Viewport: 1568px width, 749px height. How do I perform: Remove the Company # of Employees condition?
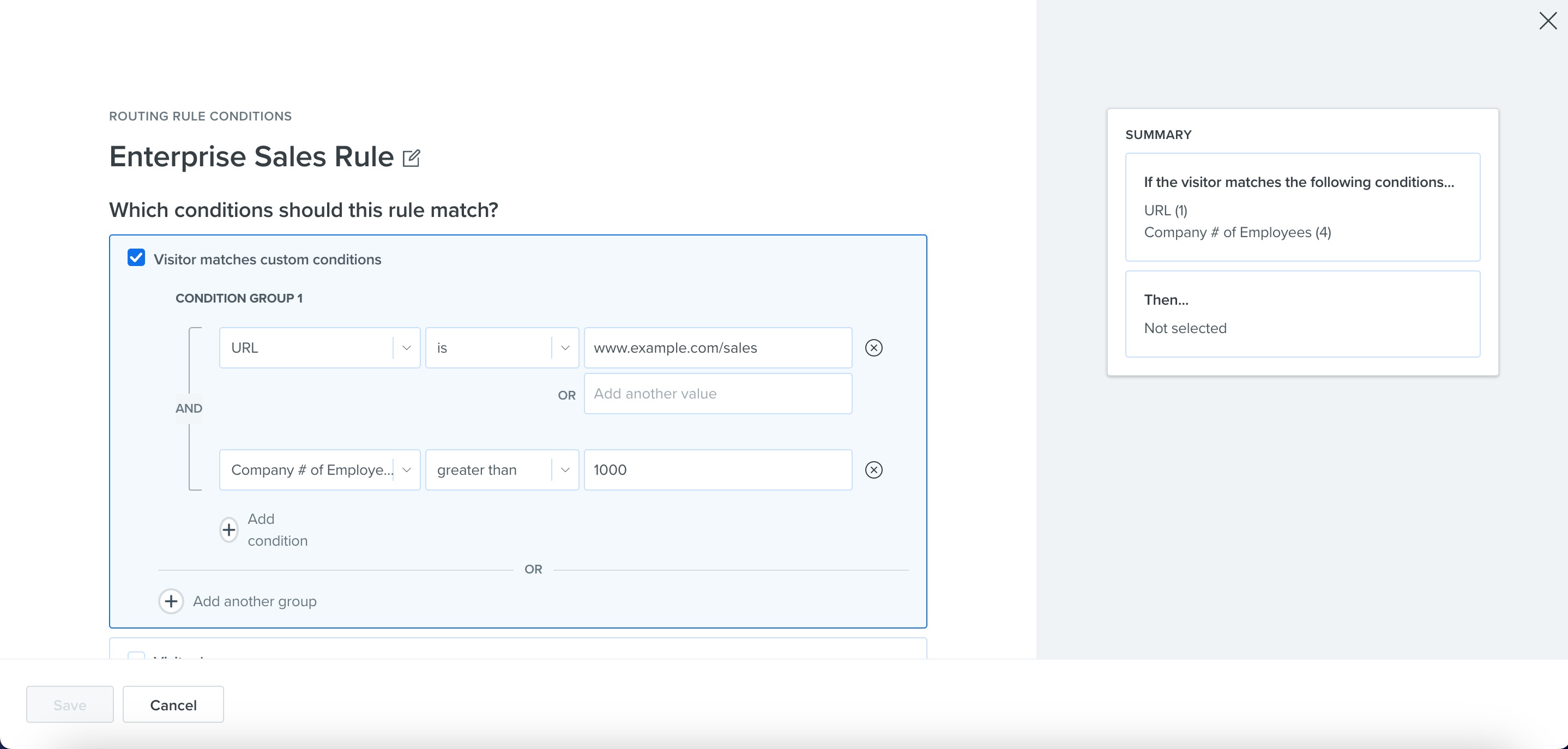point(873,470)
